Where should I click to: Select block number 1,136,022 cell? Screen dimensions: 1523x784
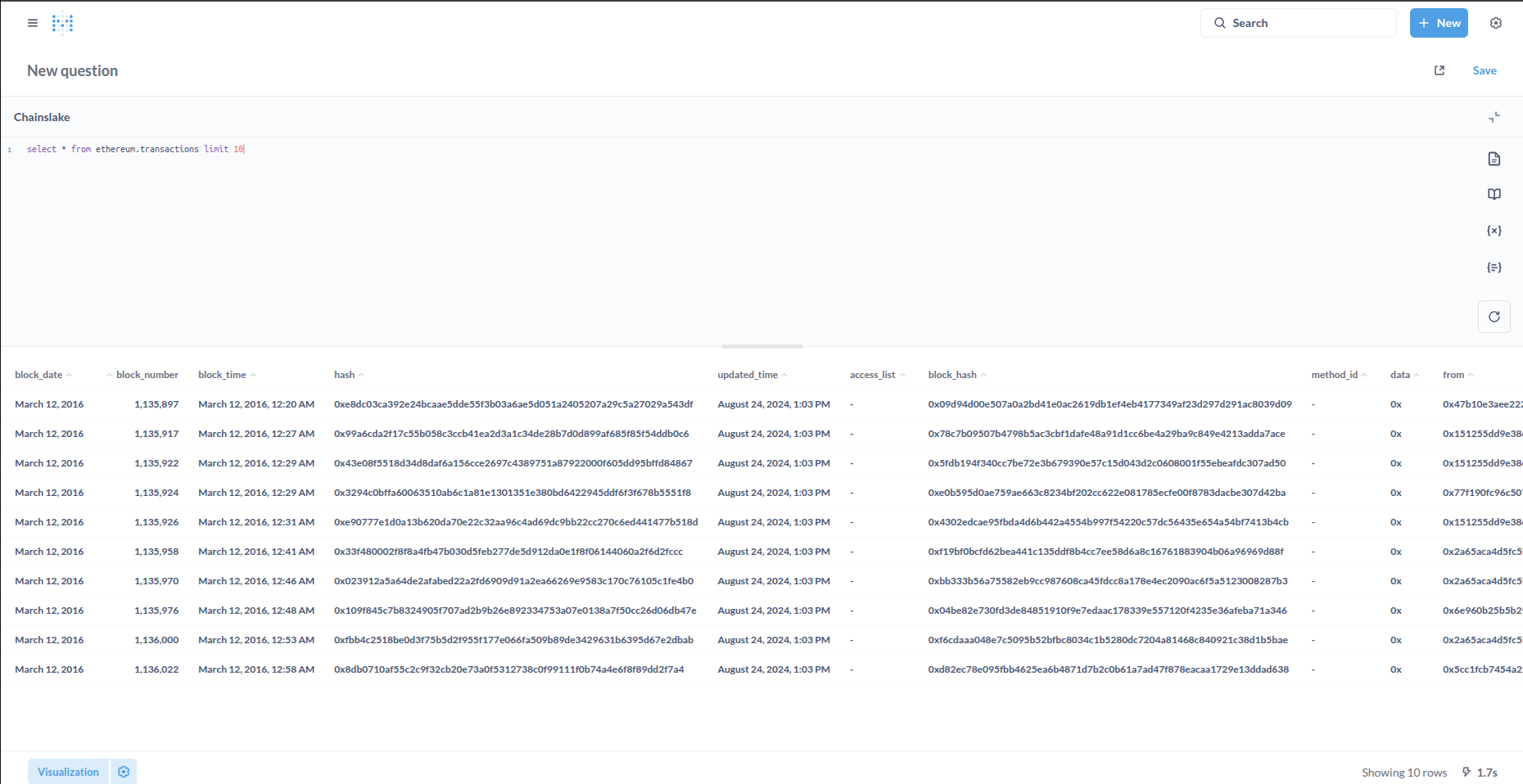[156, 669]
